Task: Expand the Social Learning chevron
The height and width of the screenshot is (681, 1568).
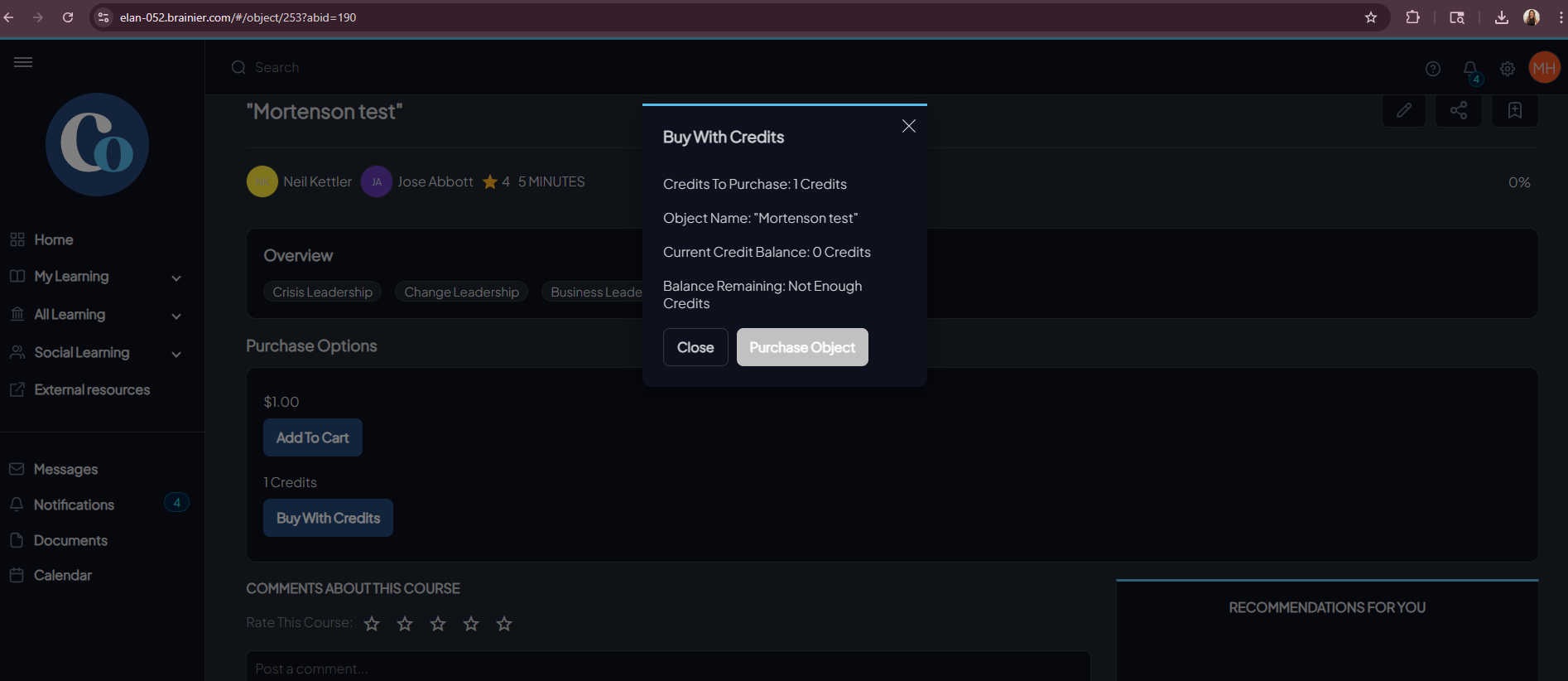Action: pyautogui.click(x=176, y=354)
